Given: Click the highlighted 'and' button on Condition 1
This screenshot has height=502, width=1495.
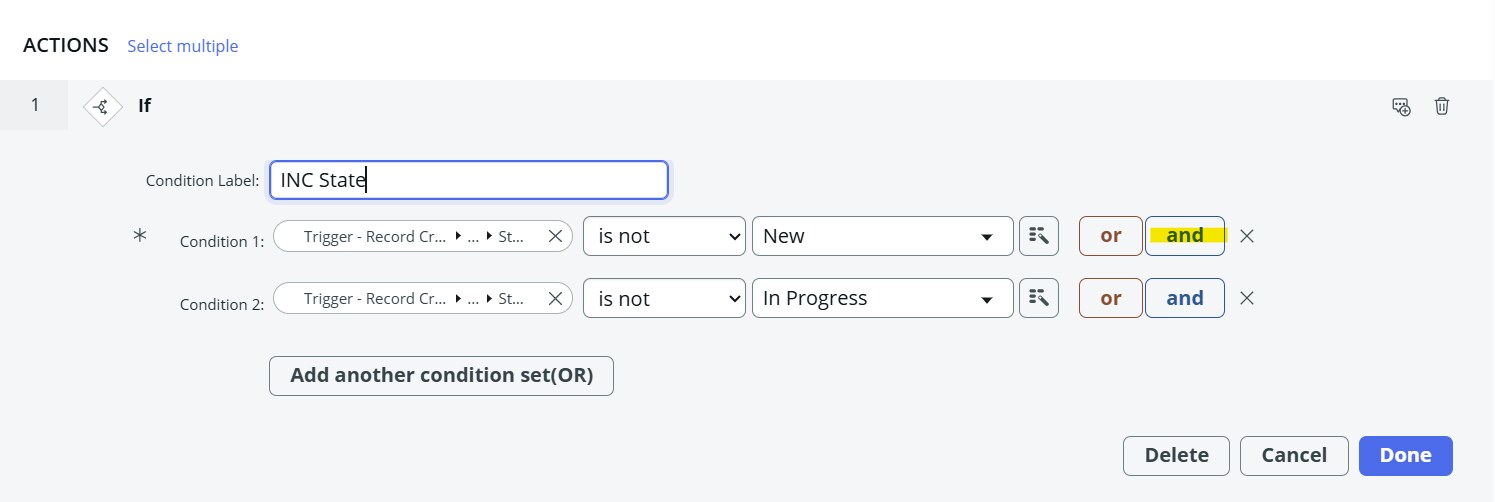Looking at the screenshot, I should pyautogui.click(x=1185, y=236).
